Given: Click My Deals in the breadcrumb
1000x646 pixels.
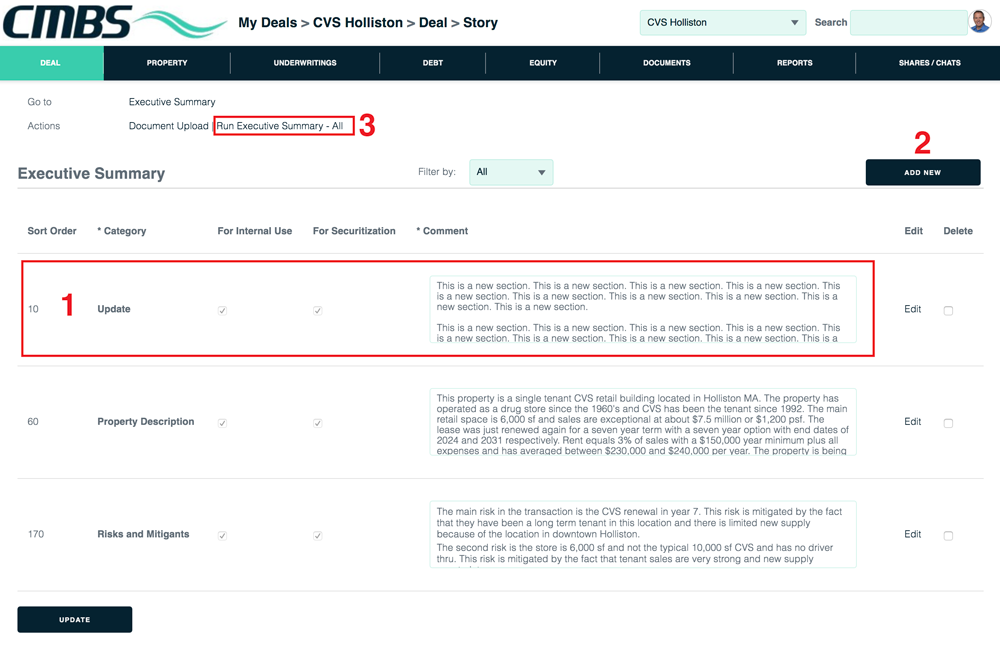Looking at the screenshot, I should pos(268,22).
